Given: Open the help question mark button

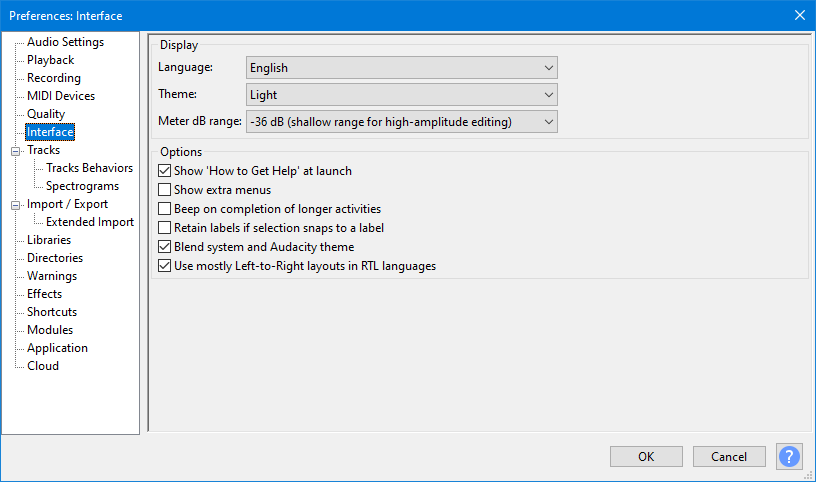Looking at the screenshot, I should pyautogui.click(x=789, y=456).
